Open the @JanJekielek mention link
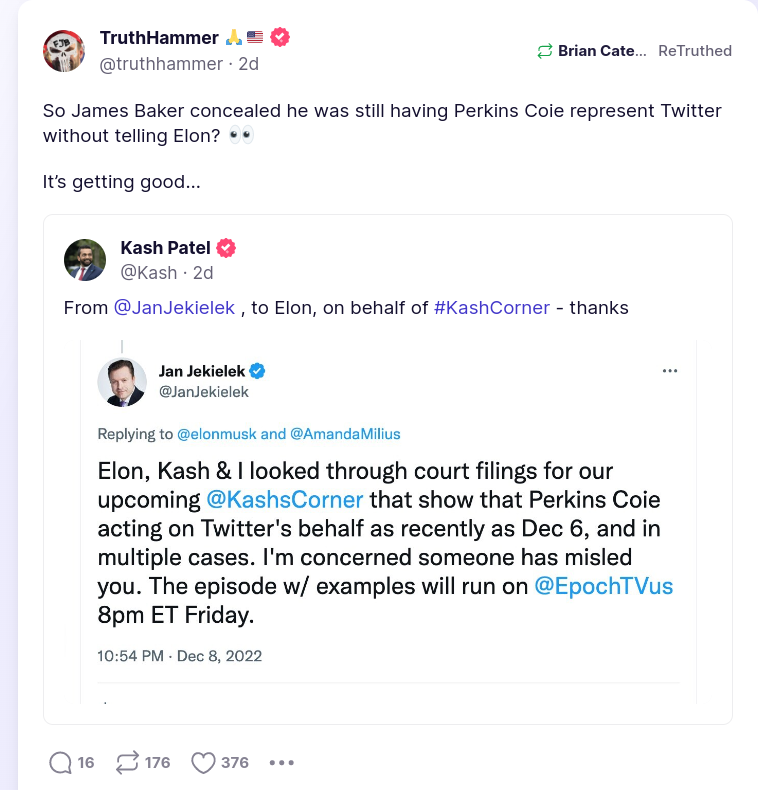 175,308
